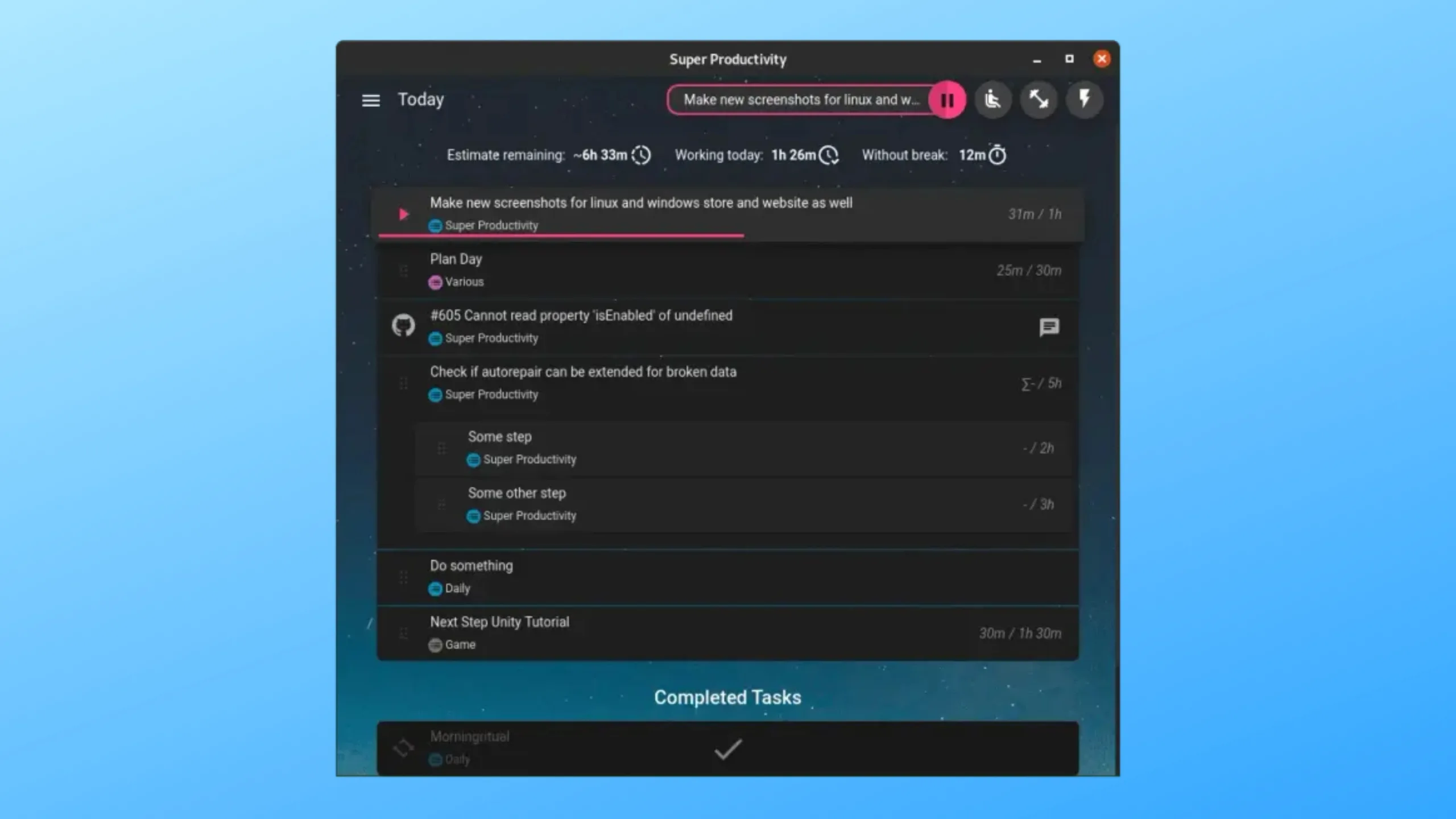
Task: Click the Working today clock icon
Action: click(829, 155)
